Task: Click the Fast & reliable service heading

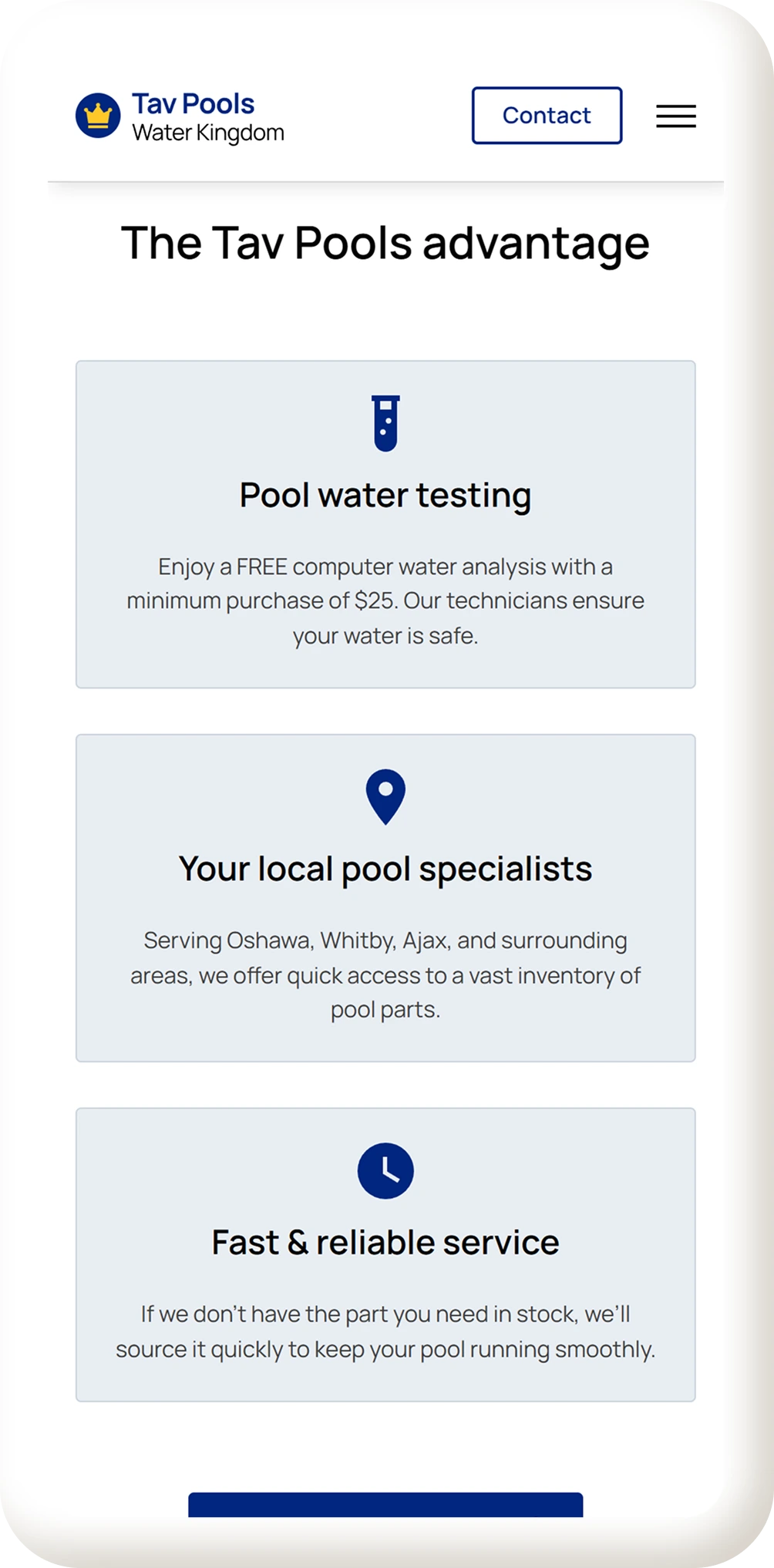Action: (x=385, y=1242)
